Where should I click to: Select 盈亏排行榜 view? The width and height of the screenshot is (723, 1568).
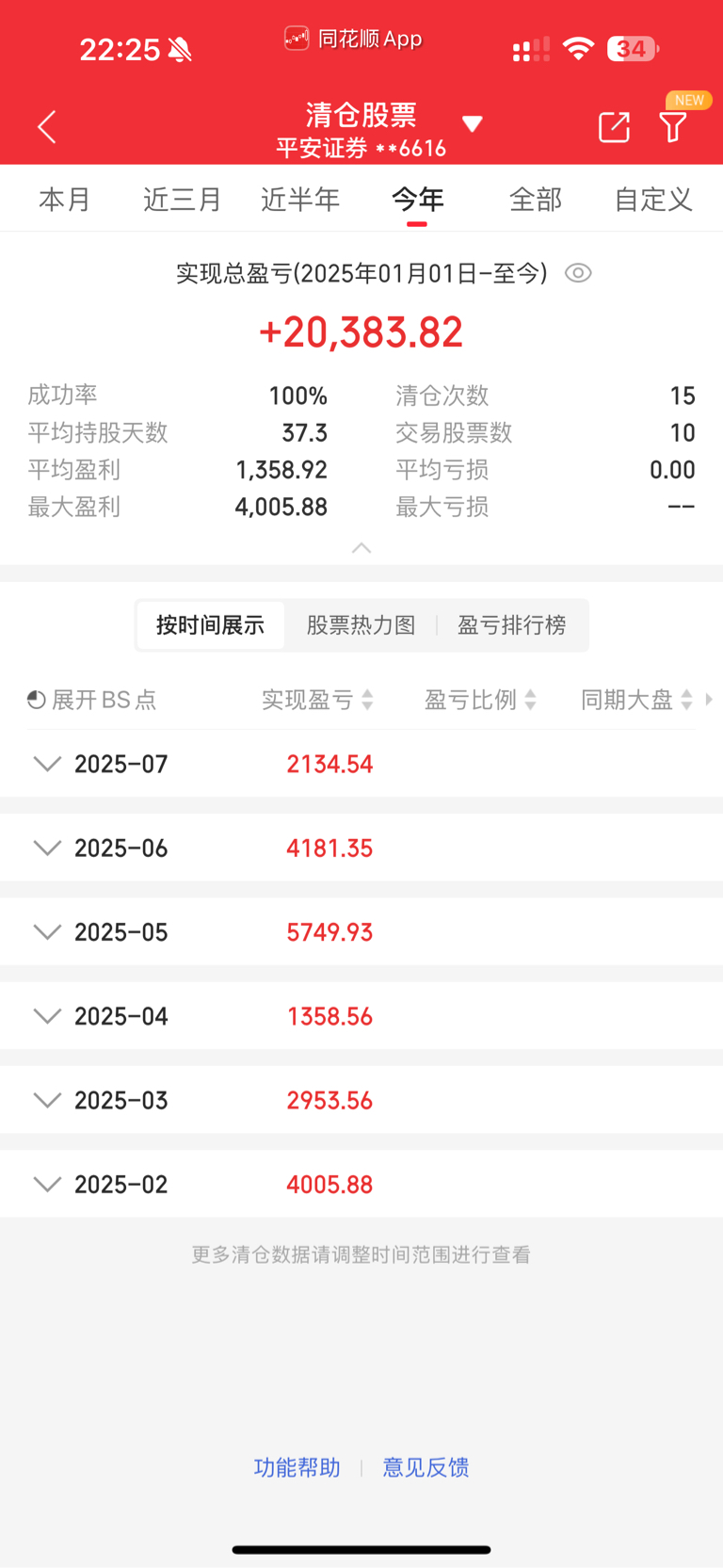point(512,625)
